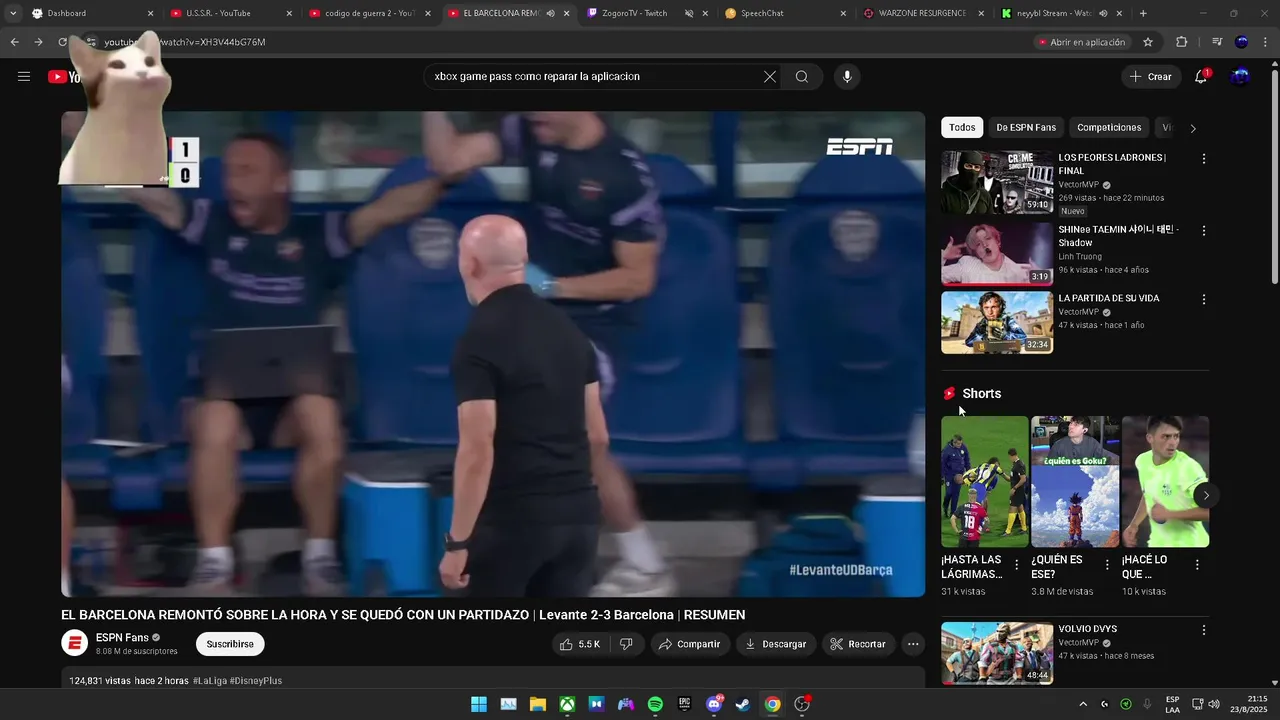Image resolution: width=1280 pixels, height=720 pixels.
Task: Open the ¿quién es Goku? short thumbnail
Action: click(1075, 481)
